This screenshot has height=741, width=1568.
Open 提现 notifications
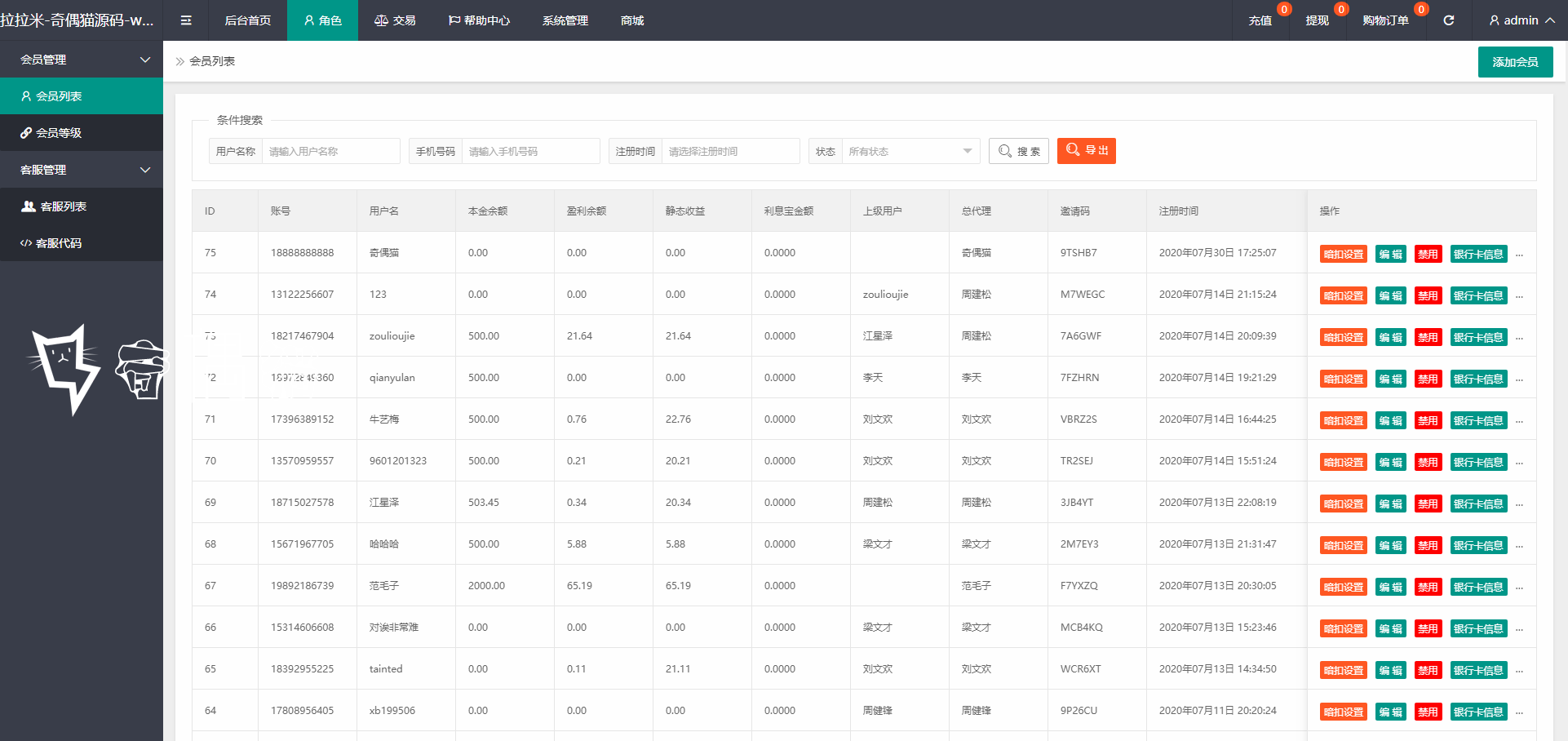tap(1318, 20)
